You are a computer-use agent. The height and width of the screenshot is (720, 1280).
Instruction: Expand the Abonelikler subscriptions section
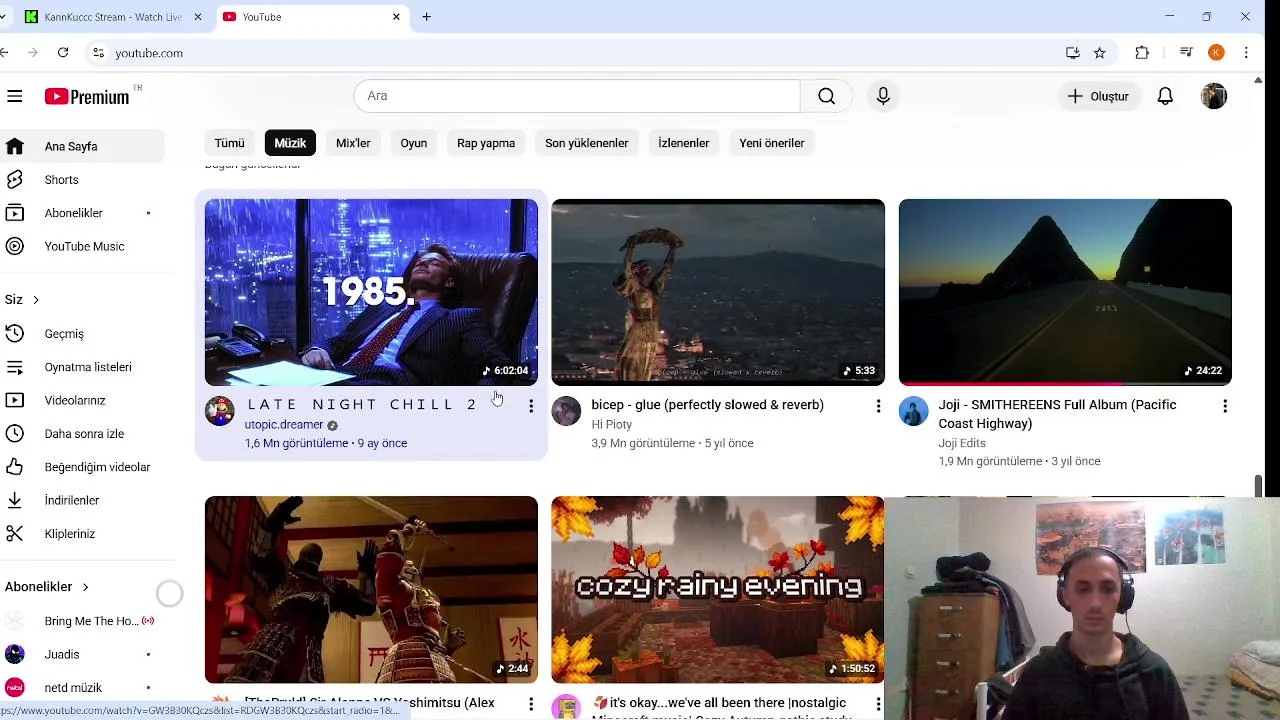click(47, 587)
